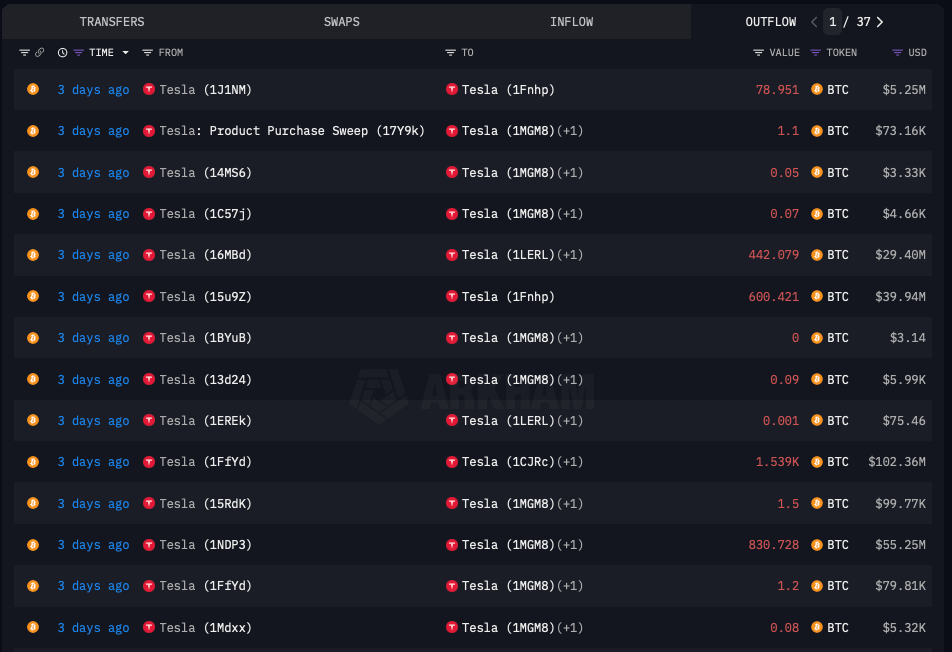The width and height of the screenshot is (952, 652).
Task: Click Bitcoin chain icon in Tesla (16MBd) row
Action: tap(33, 255)
